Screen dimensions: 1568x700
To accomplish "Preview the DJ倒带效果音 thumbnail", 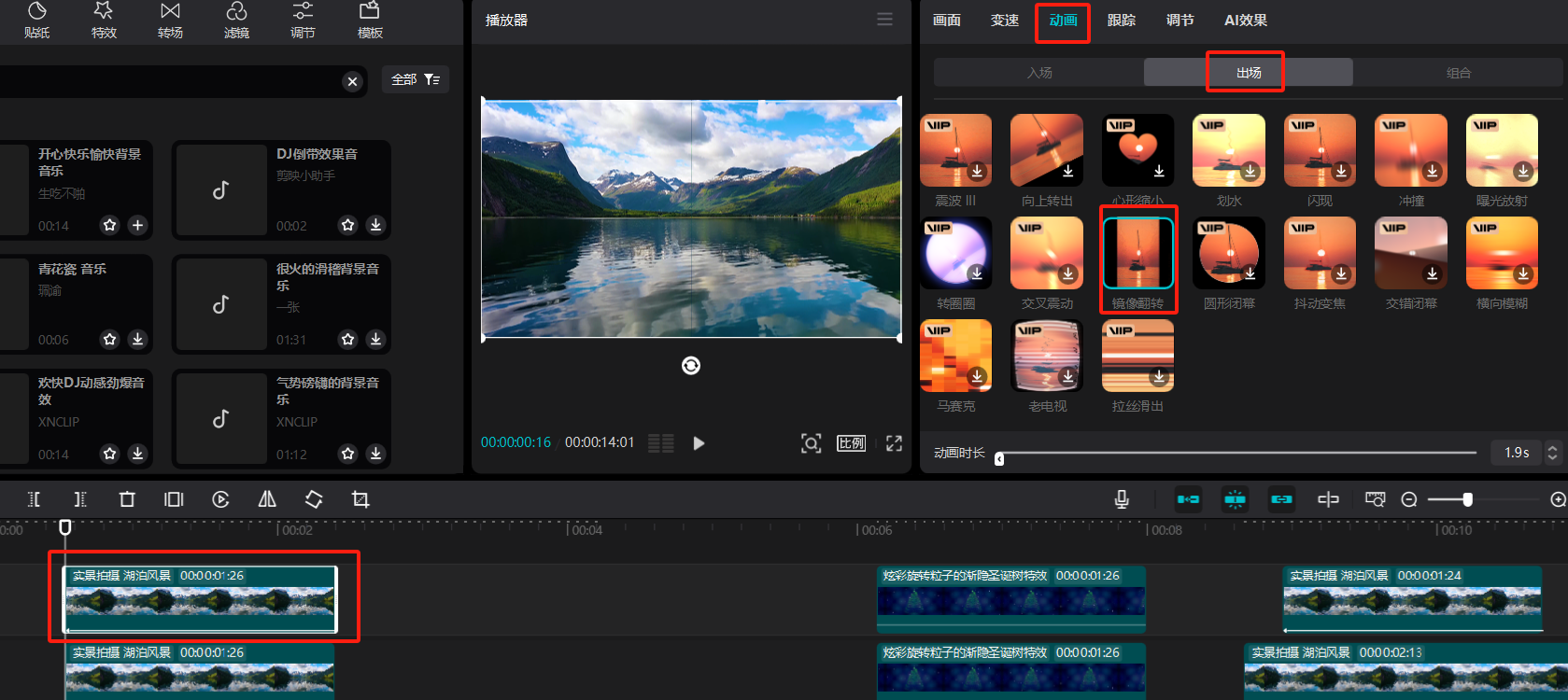I will tap(221, 190).
